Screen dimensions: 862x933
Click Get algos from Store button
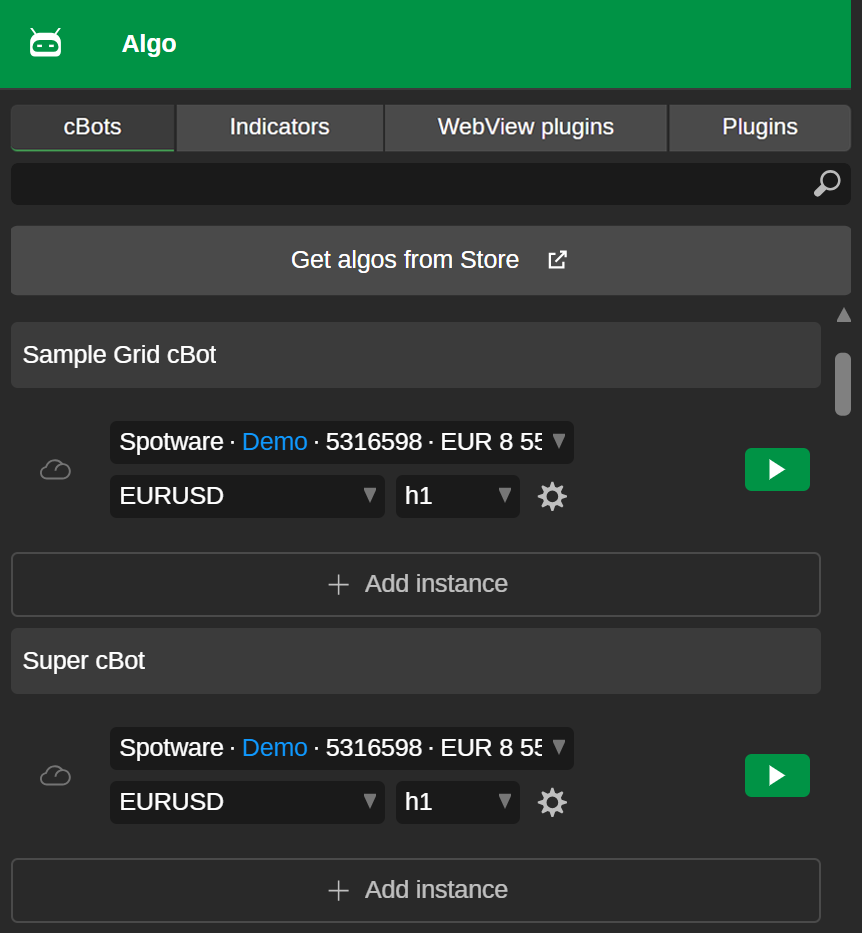pyautogui.click(x=430, y=260)
